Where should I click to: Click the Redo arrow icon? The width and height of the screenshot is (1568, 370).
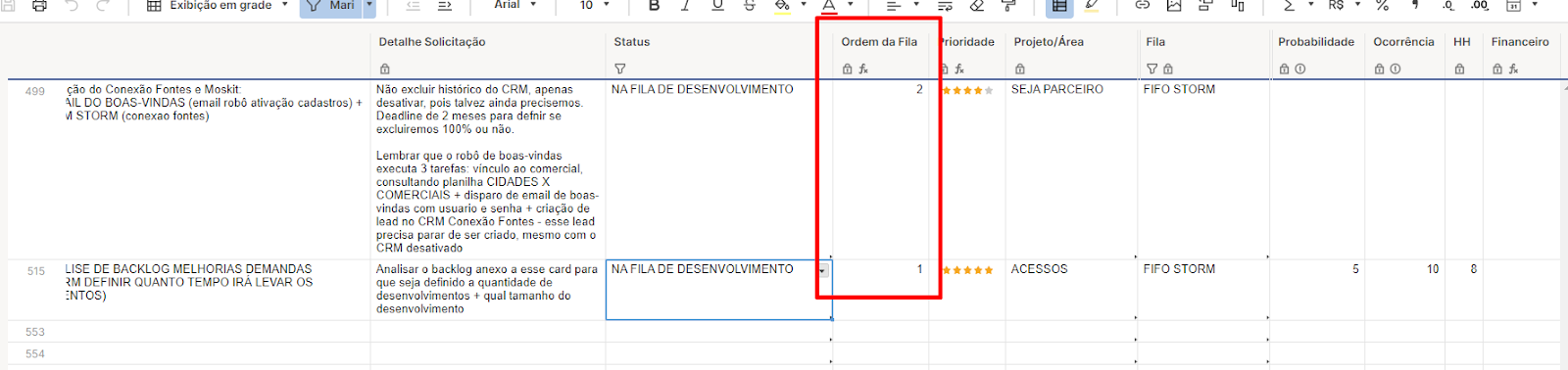click(103, 5)
